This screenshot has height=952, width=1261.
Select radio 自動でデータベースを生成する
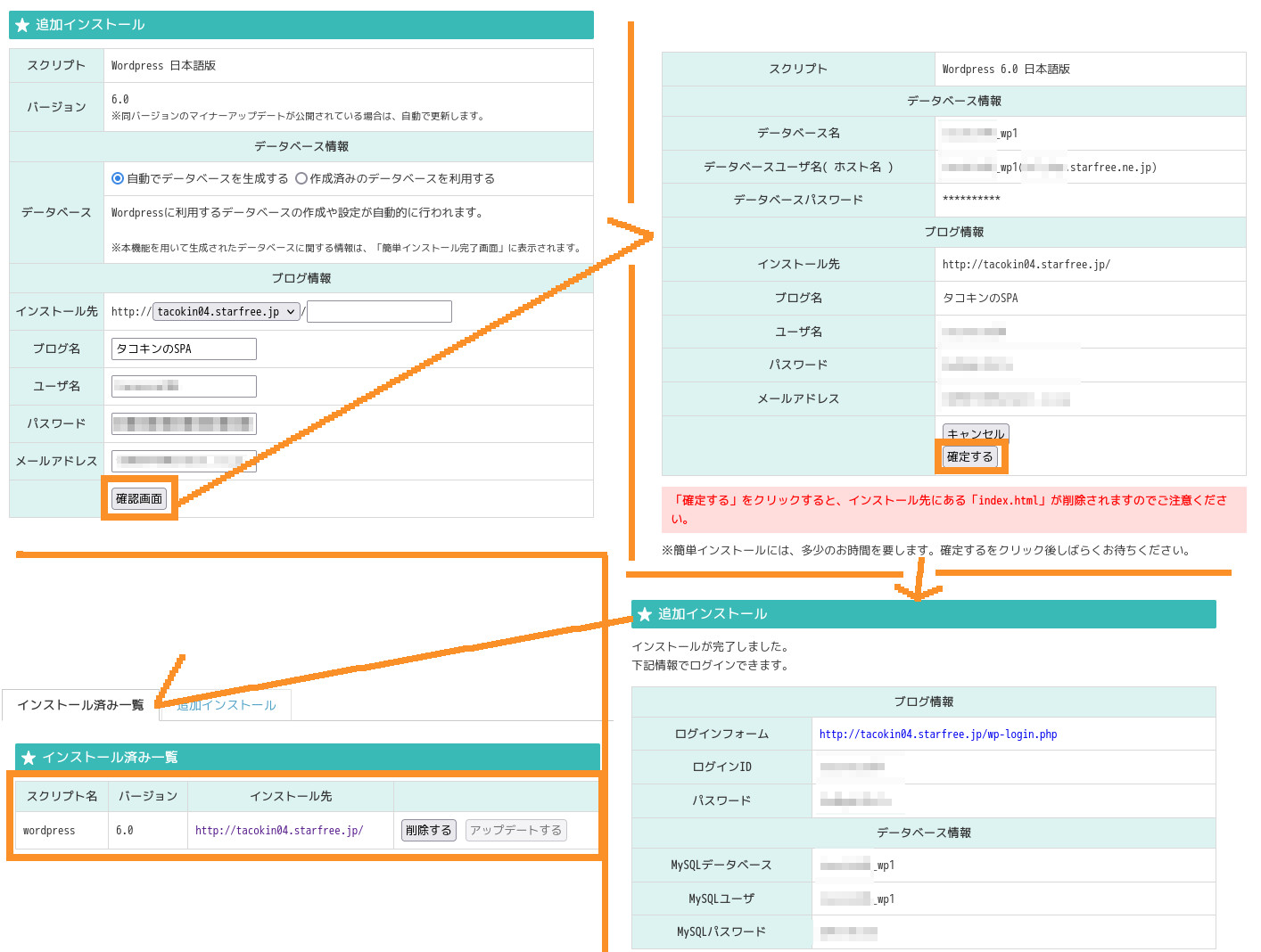[118, 178]
